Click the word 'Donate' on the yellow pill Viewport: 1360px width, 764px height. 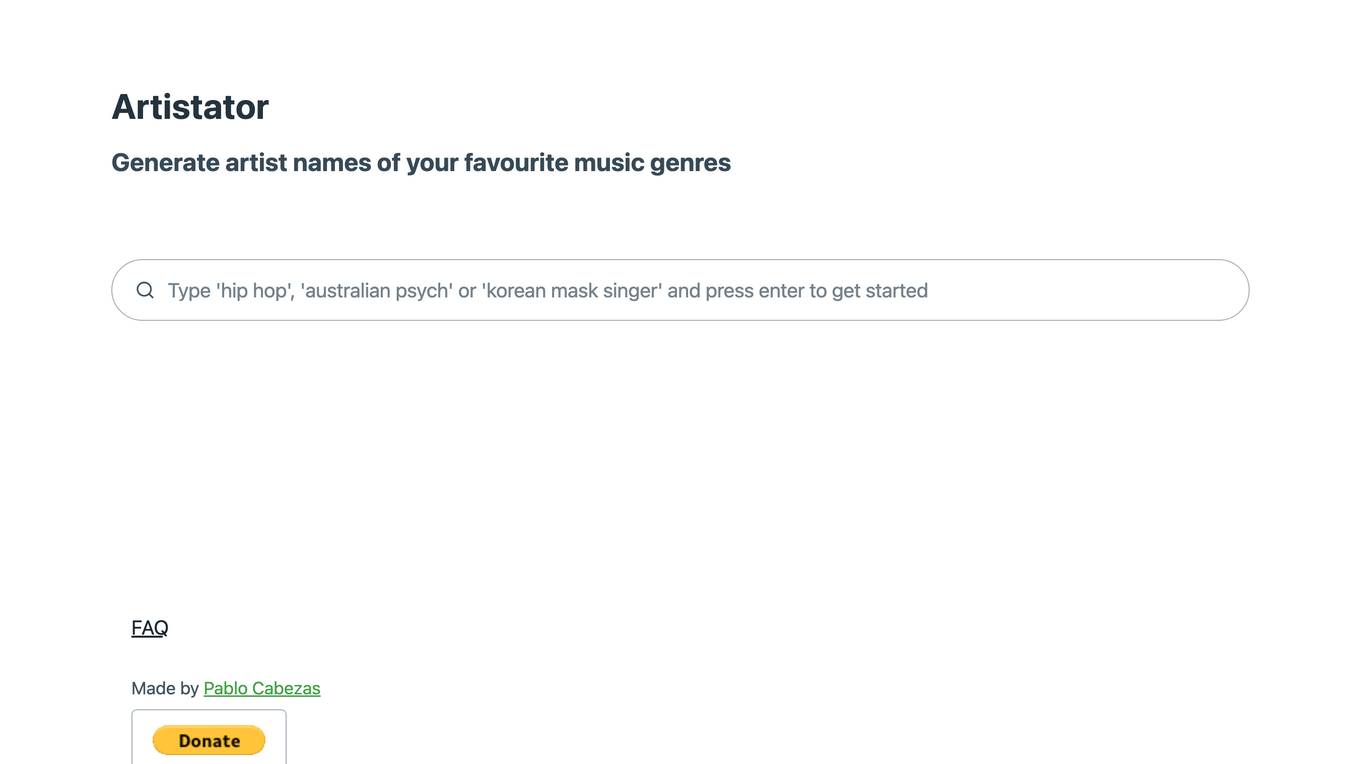[x=209, y=741]
